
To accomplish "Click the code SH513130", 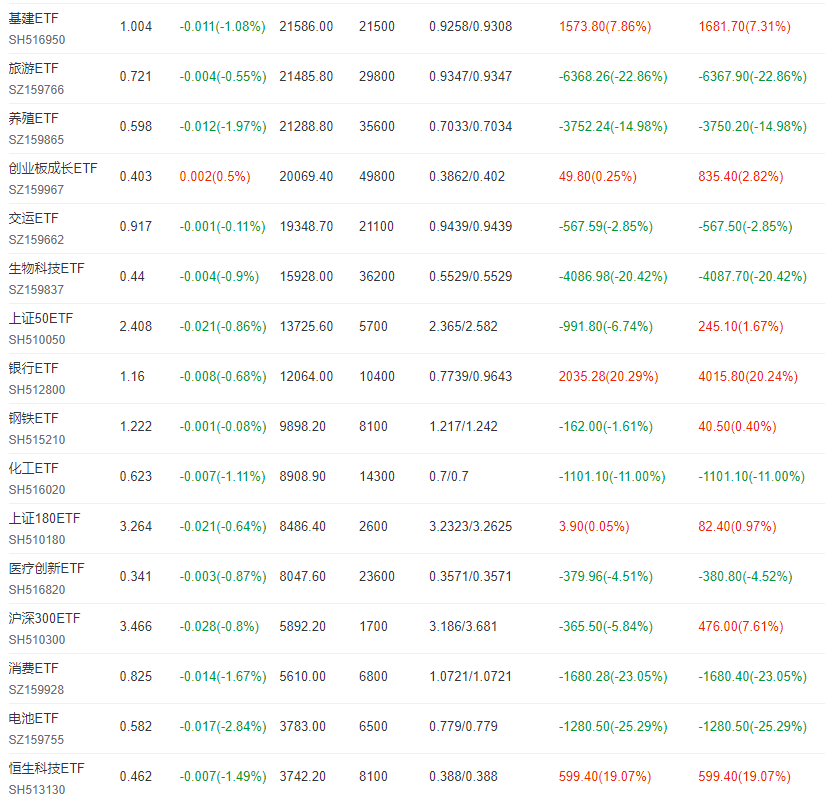I will pos(37,790).
